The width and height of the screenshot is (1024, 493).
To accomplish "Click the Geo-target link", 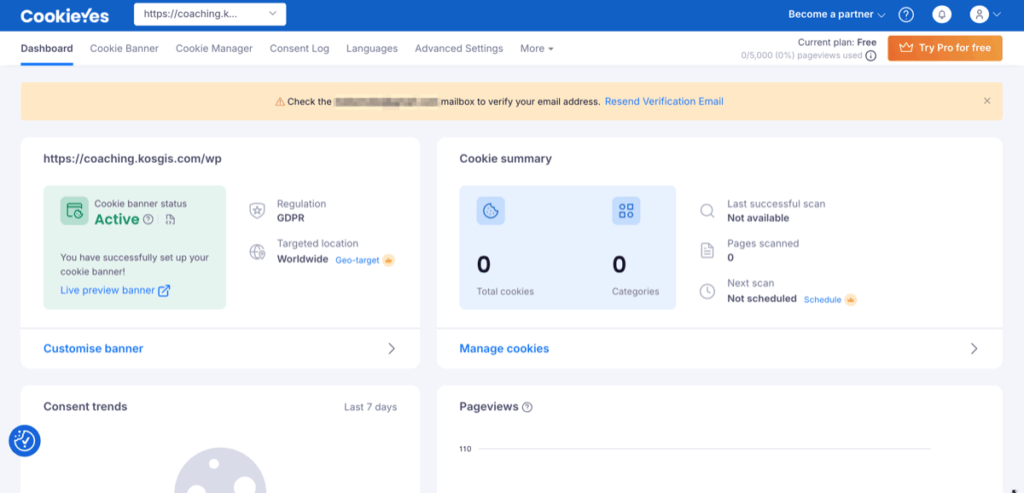I will pos(357,260).
